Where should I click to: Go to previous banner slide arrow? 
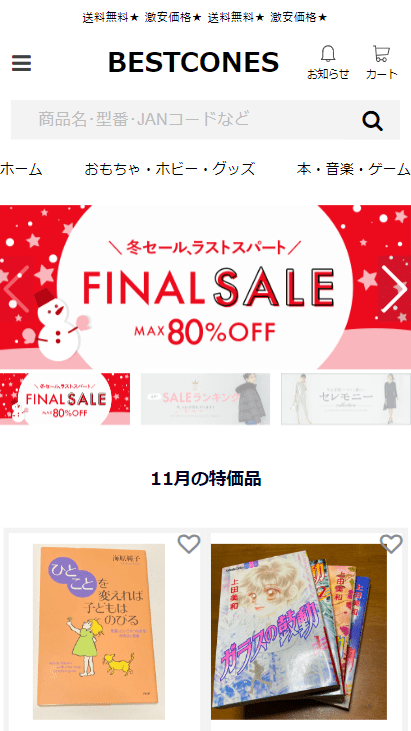[16, 289]
